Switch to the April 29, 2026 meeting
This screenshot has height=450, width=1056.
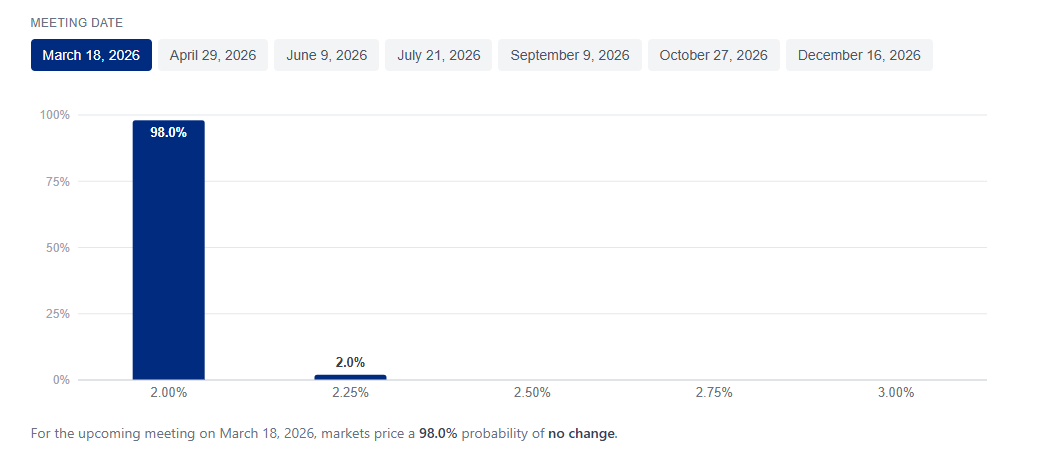coord(213,55)
